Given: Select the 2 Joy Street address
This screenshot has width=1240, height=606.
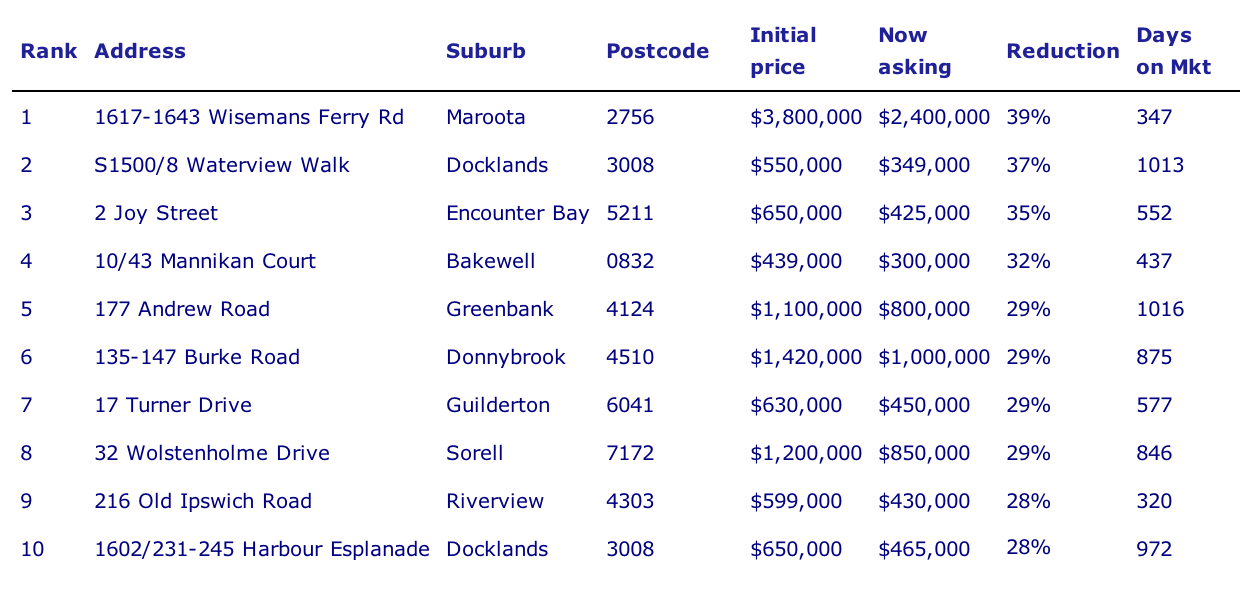Looking at the screenshot, I should [x=156, y=213].
